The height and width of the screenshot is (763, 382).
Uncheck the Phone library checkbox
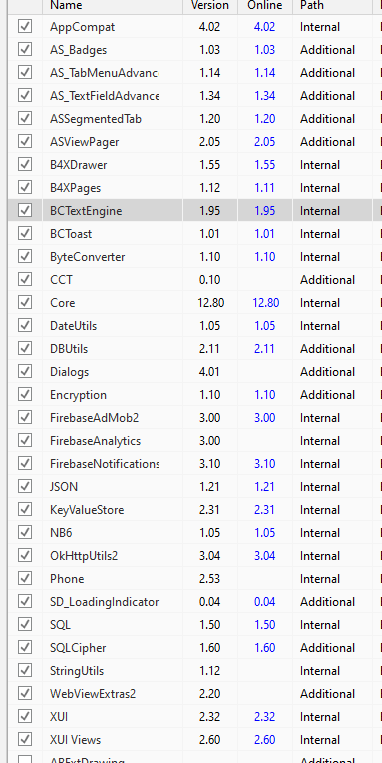tap(25, 579)
